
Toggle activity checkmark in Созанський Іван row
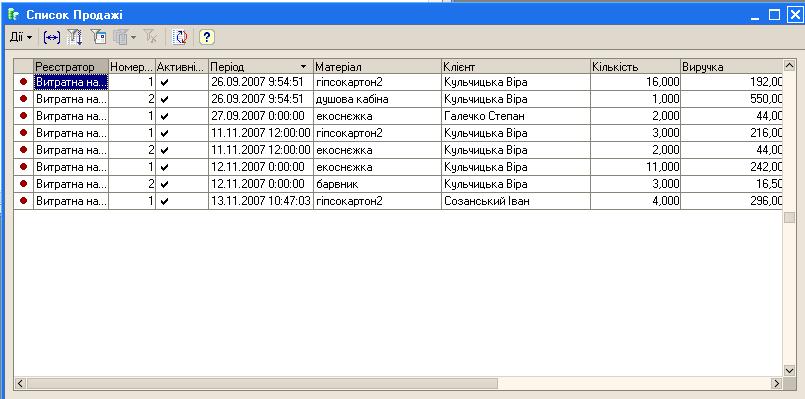164,201
